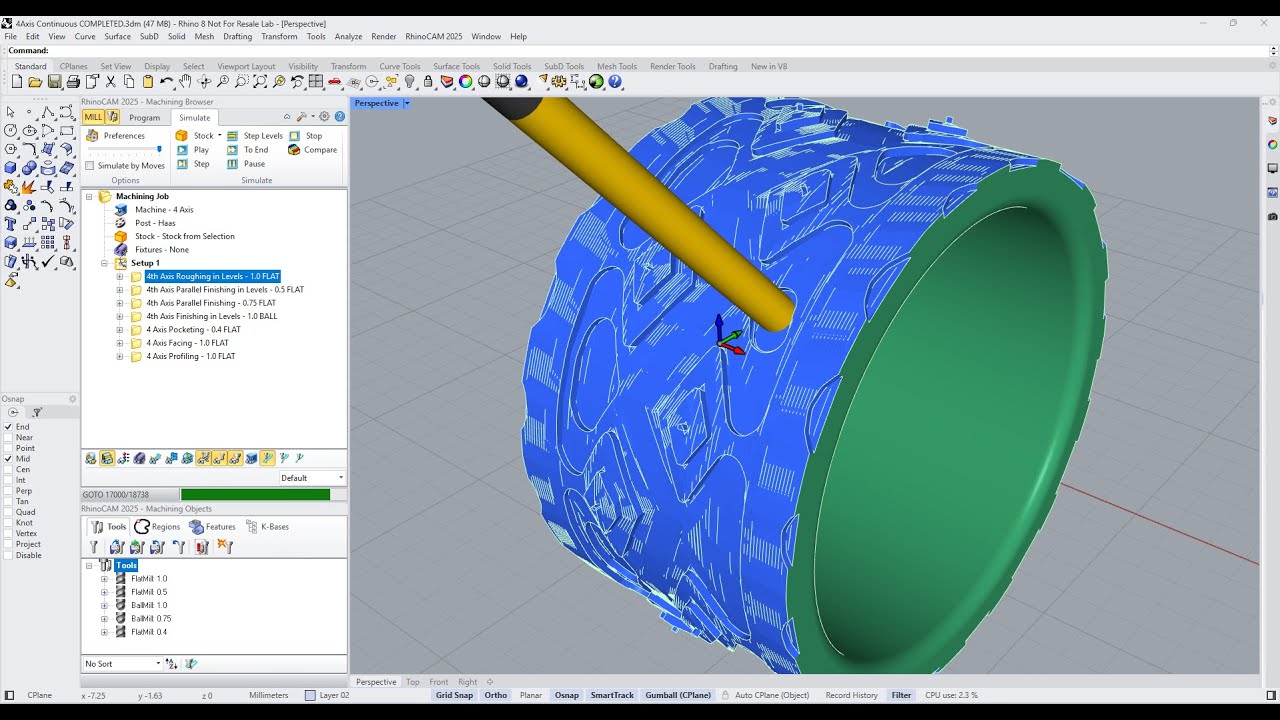1280x720 pixels.
Task: Click the Save diskette icon
Action: pos(54,82)
